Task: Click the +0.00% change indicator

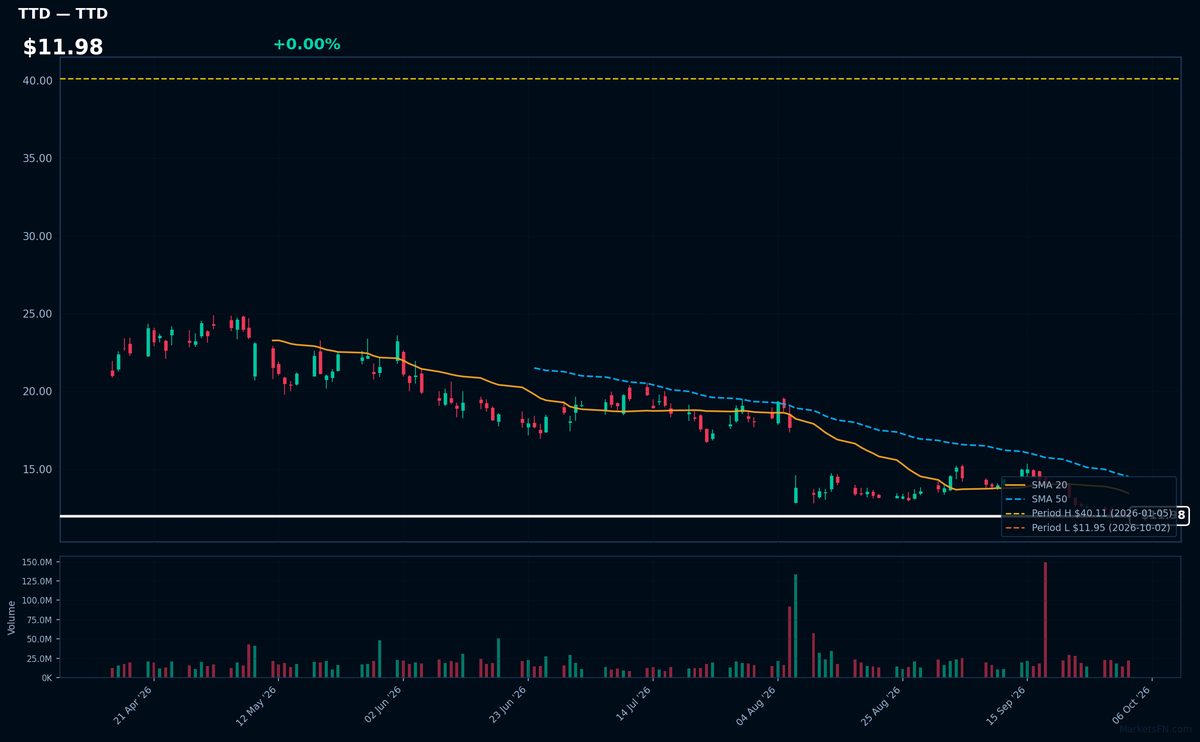Action: tap(306, 44)
